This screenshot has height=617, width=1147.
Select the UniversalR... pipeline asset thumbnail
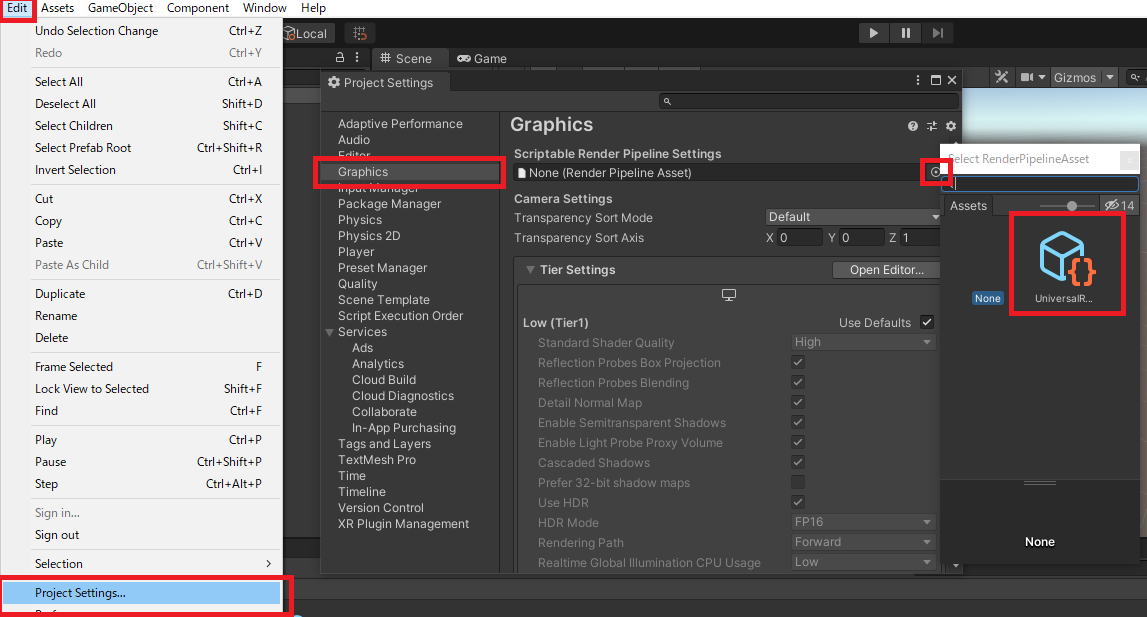coord(1067,266)
